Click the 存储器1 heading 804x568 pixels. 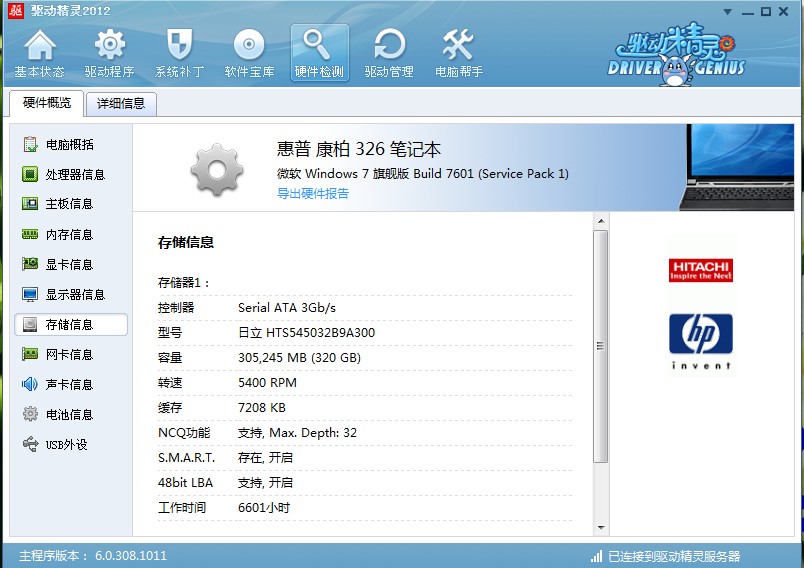tap(184, 282)
